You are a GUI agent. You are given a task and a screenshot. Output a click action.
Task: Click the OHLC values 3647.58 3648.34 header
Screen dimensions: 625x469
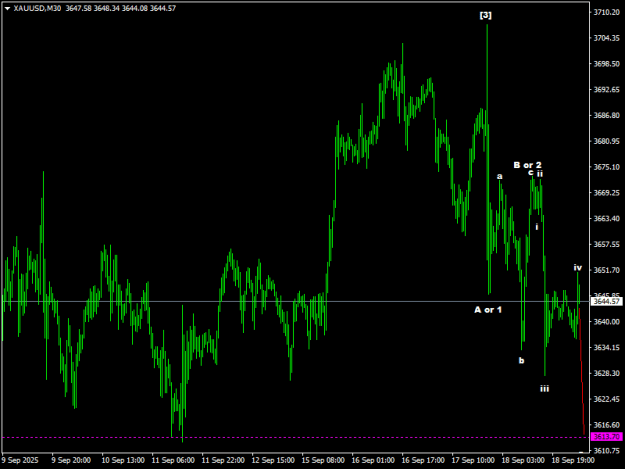120,8
